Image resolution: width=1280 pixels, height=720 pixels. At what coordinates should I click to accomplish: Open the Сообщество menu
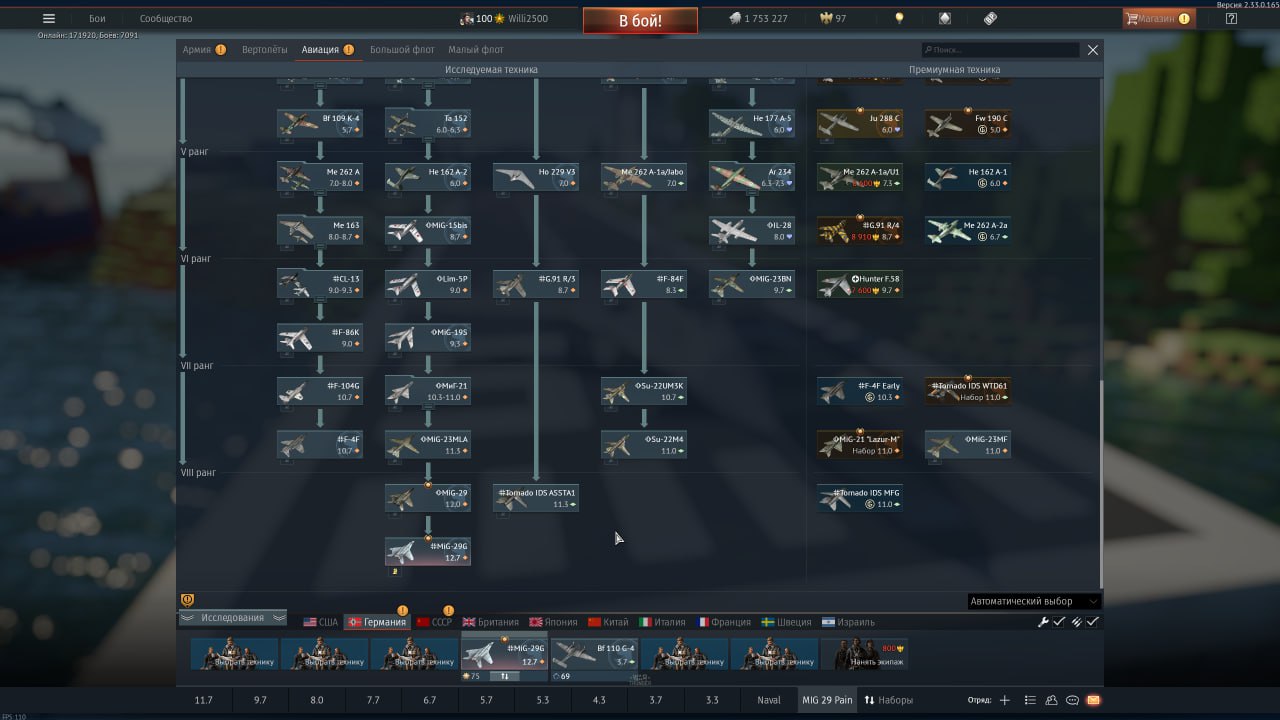click(166, 18)
